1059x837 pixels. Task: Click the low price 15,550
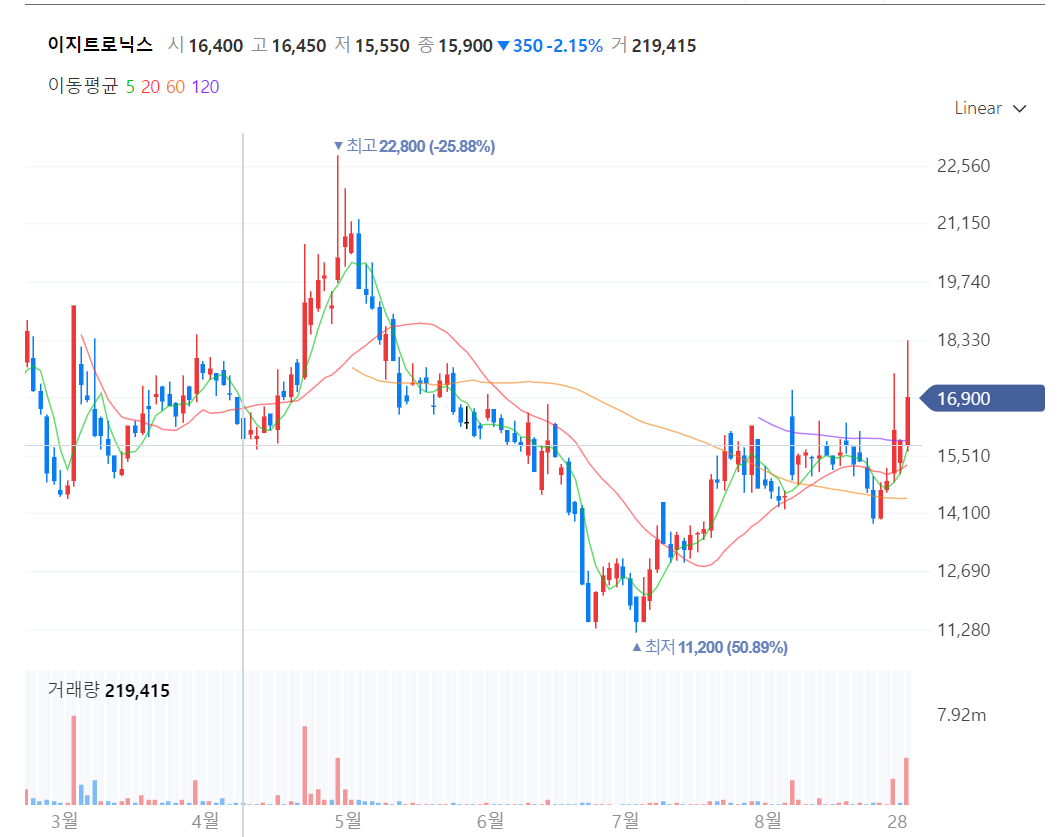(x=382, y=46)
